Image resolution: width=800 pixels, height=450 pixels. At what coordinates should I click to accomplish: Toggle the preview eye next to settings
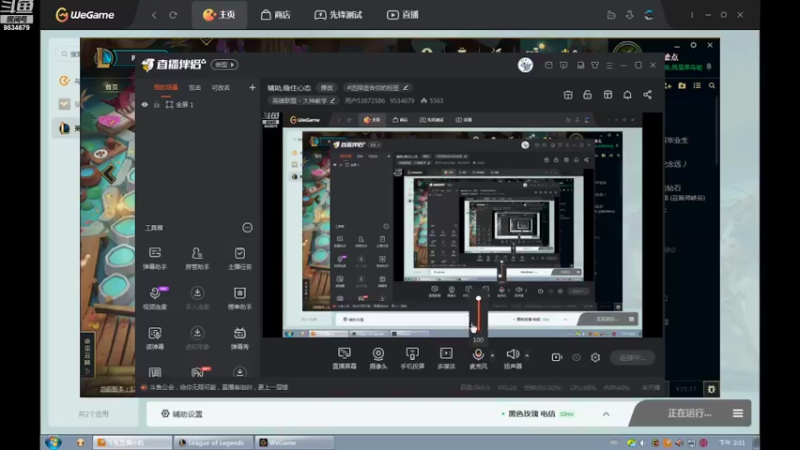(576, 358)
